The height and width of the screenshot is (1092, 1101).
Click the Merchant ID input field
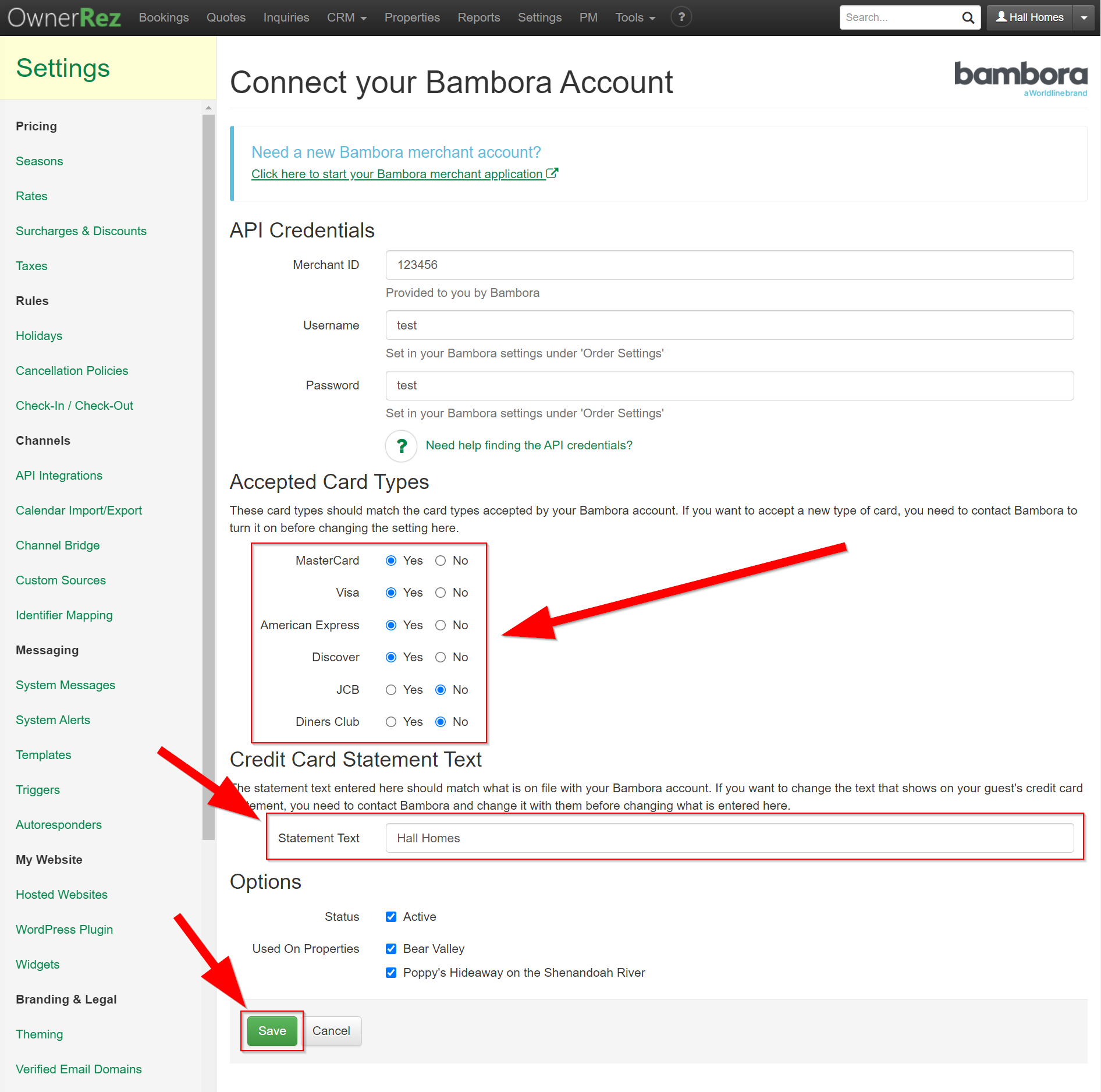[730, 265]
